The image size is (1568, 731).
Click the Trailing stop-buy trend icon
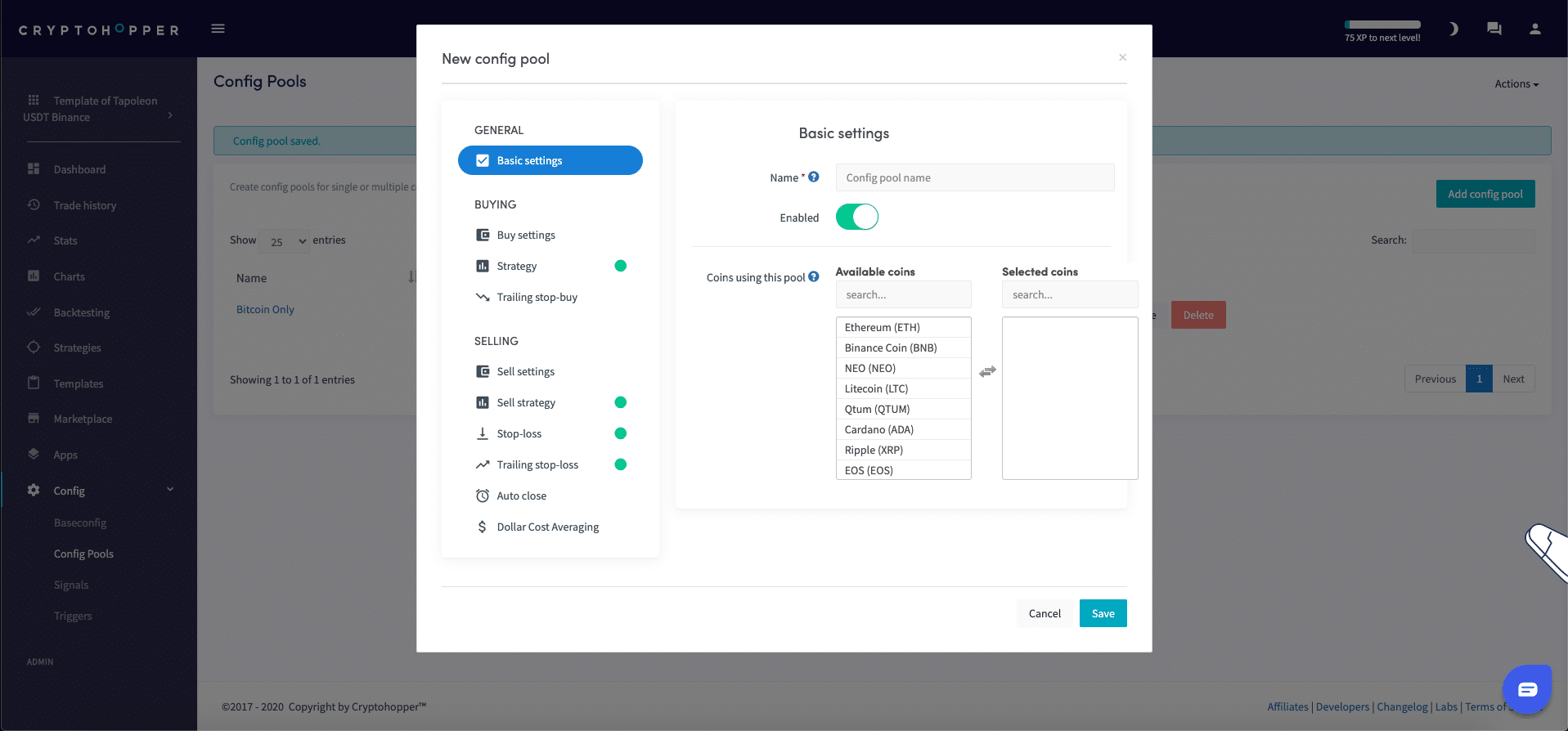click(483, 297)
